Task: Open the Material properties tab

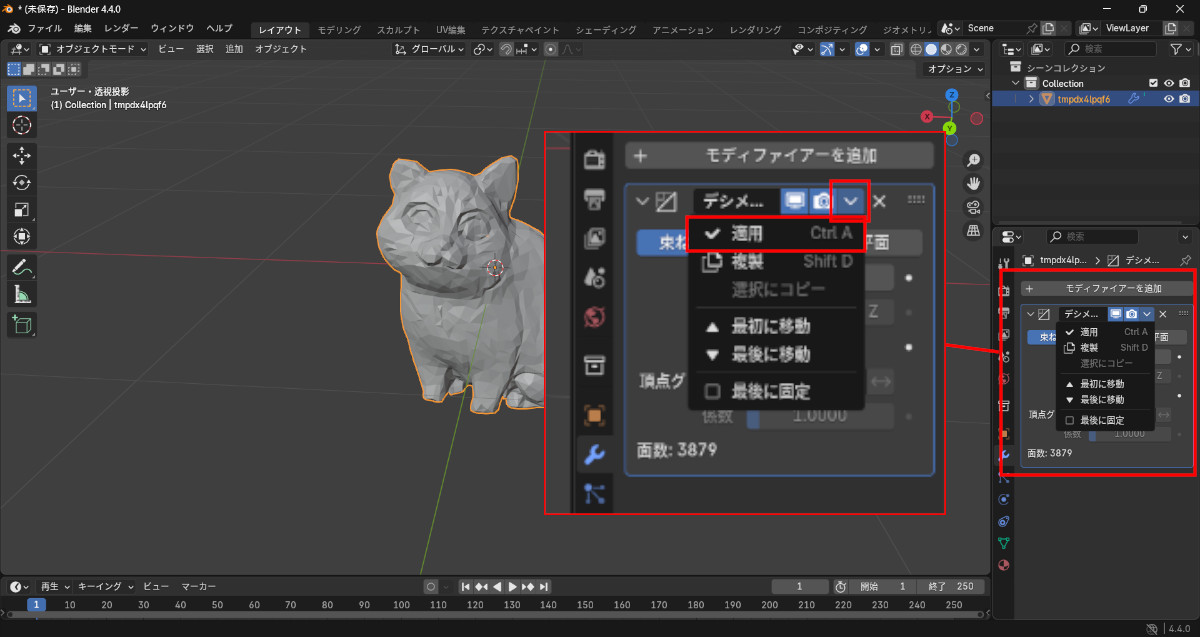Action: tap(1004, 564)
